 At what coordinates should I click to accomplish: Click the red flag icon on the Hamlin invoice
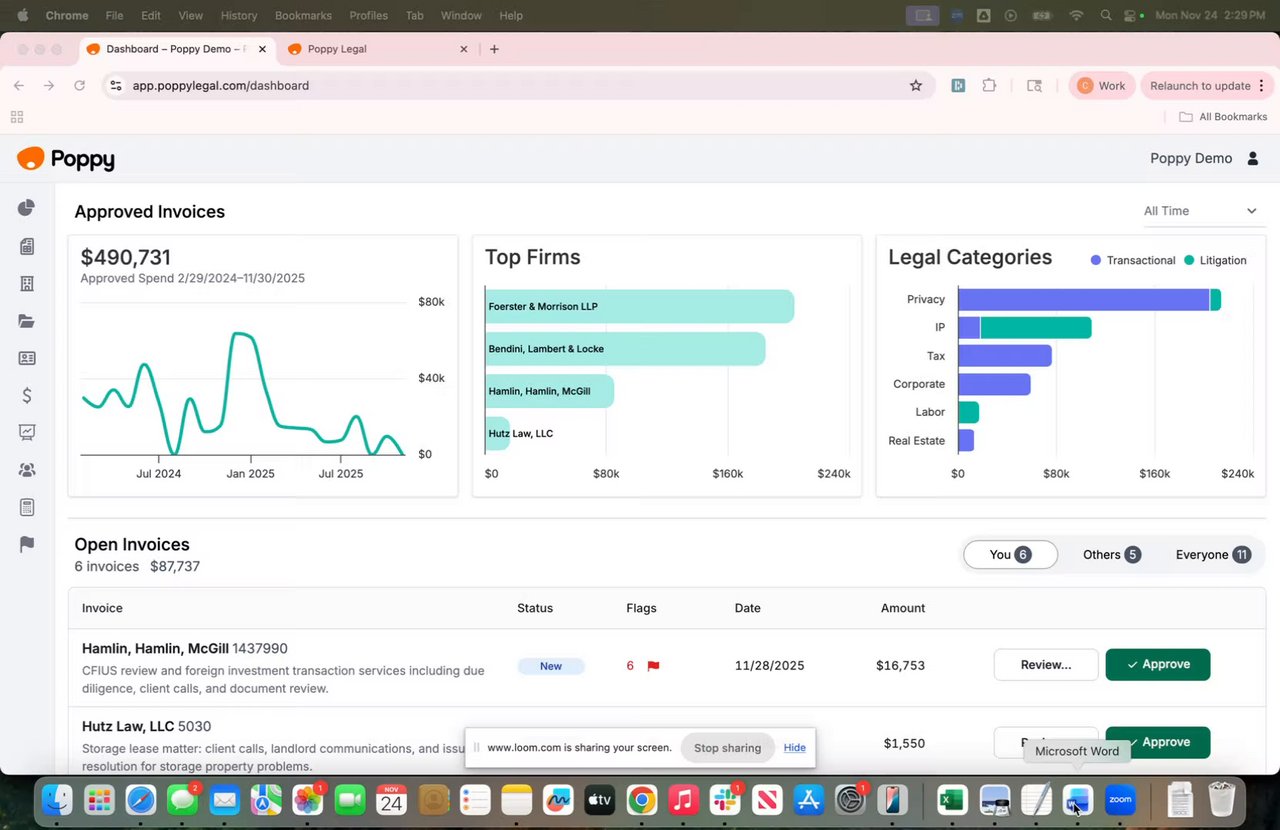pos(653,666)
